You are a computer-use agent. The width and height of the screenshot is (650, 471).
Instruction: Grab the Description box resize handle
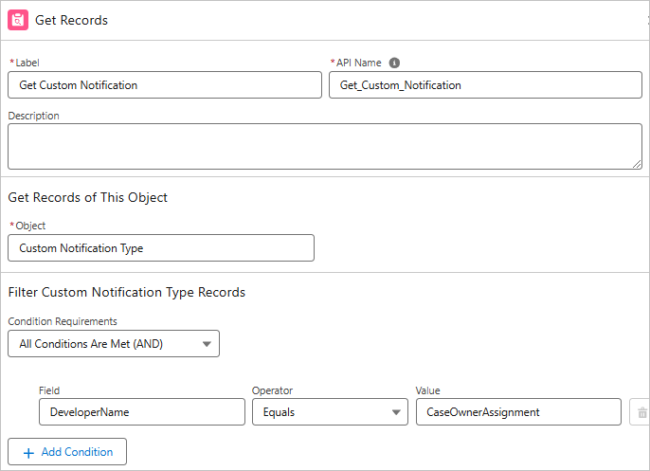point(637,164)
